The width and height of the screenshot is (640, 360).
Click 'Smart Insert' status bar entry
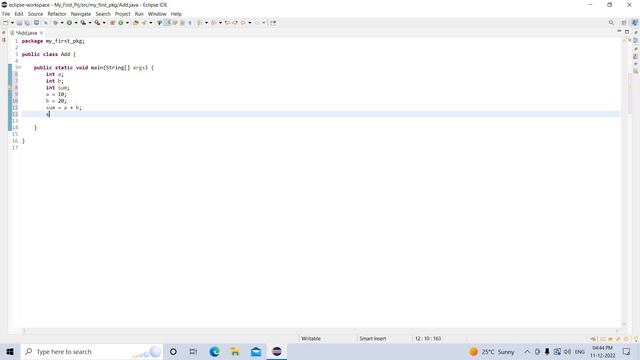point(373,339)
